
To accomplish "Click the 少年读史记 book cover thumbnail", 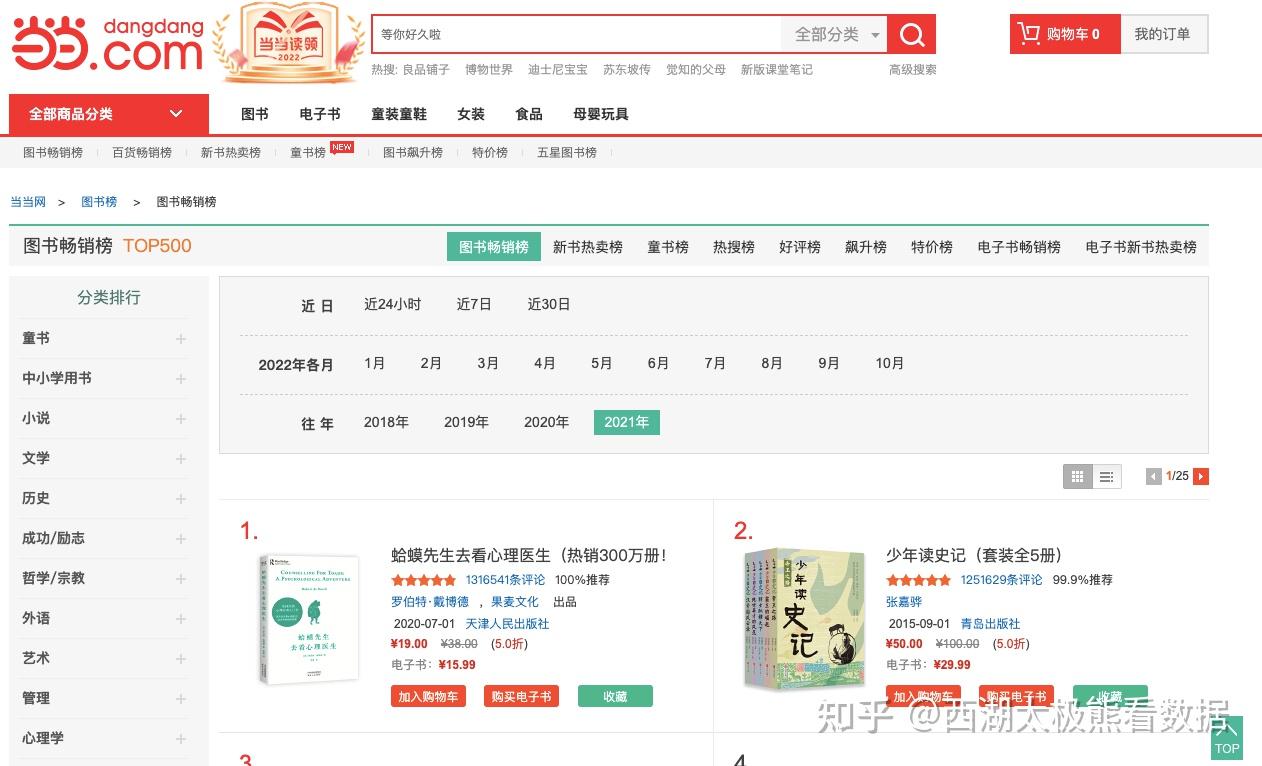I will click(803, 619).
